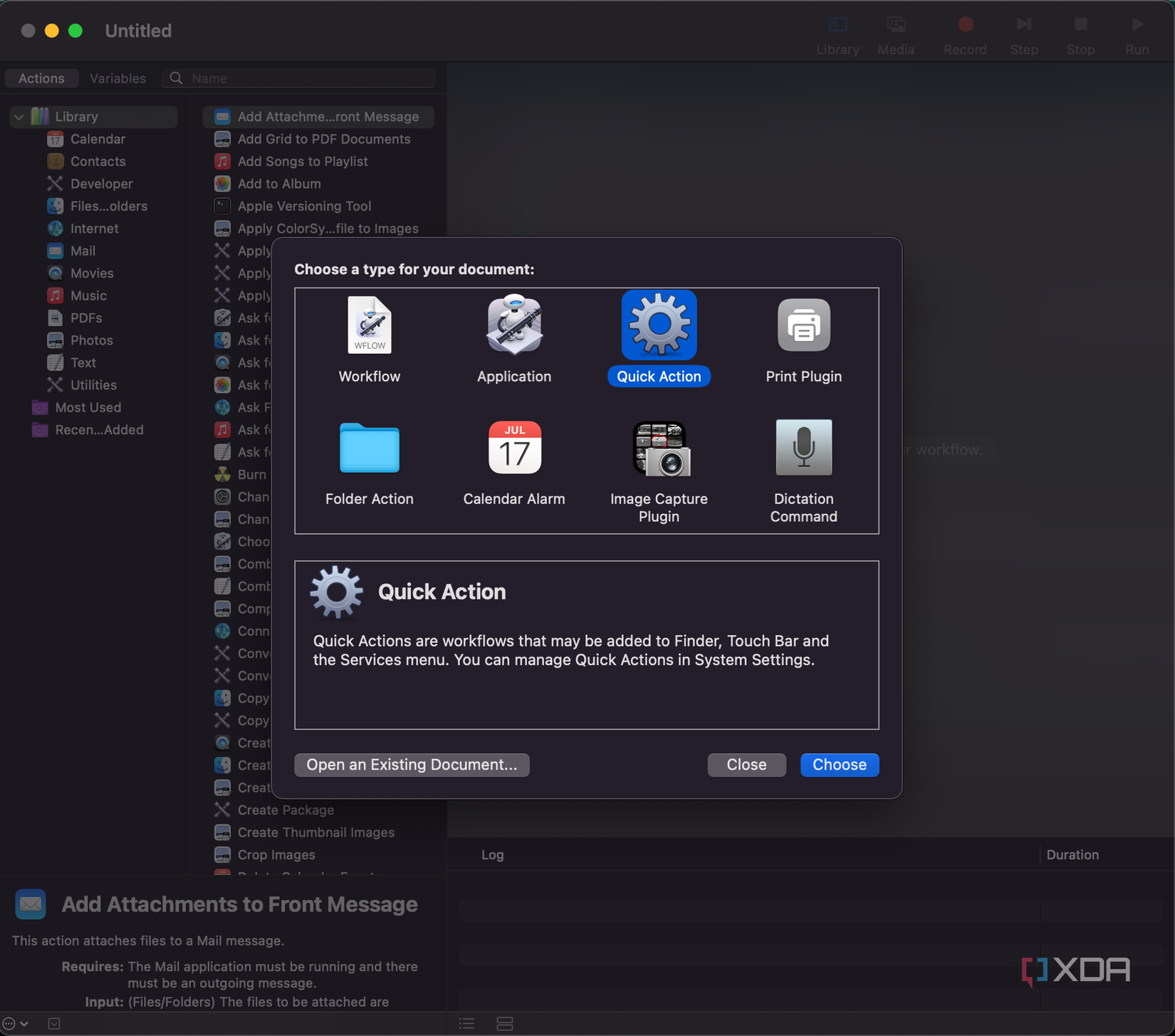Choose the Calendar Alarm document type
Viewport: 1175px width, 1036px height.
coord(513,449)
